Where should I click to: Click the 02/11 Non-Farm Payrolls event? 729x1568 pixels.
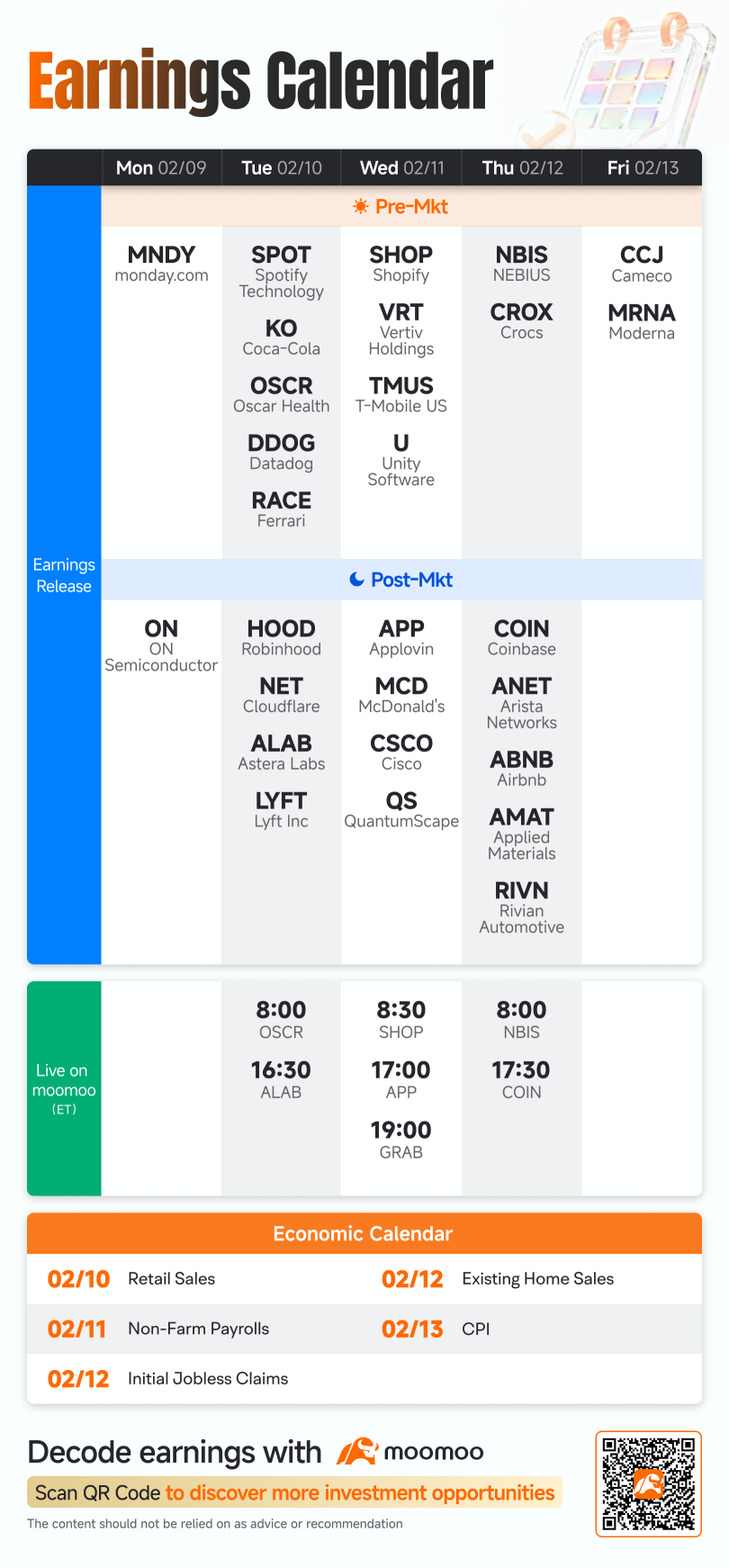158,1329
